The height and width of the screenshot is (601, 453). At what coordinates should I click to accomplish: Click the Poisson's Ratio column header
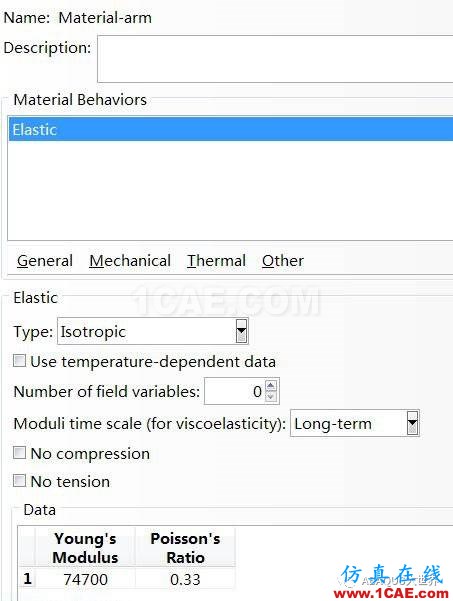coord(185,548)
